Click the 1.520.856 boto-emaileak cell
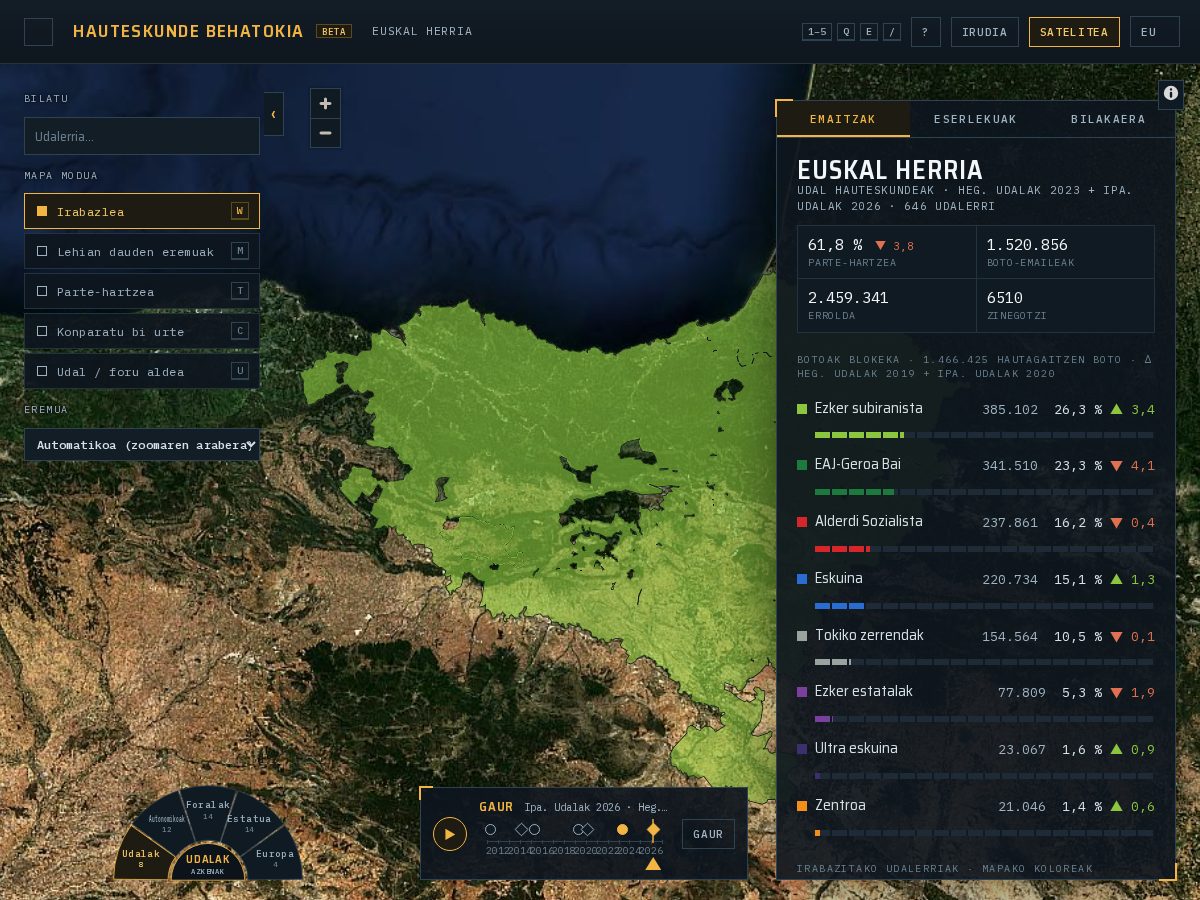 [x=1065, y=252]
